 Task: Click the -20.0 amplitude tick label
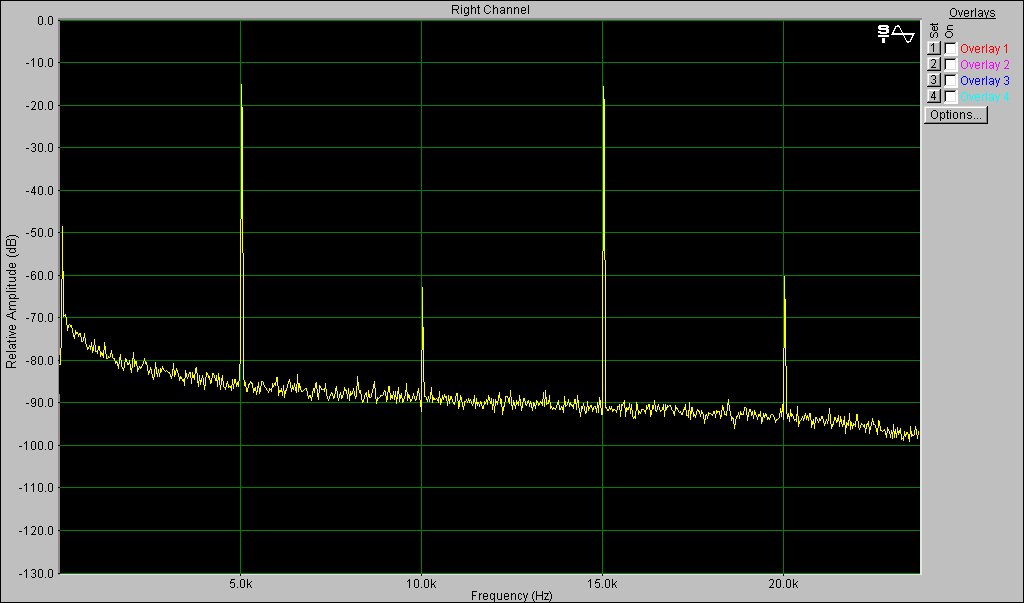pyautogui.click(x=40, y=106)
